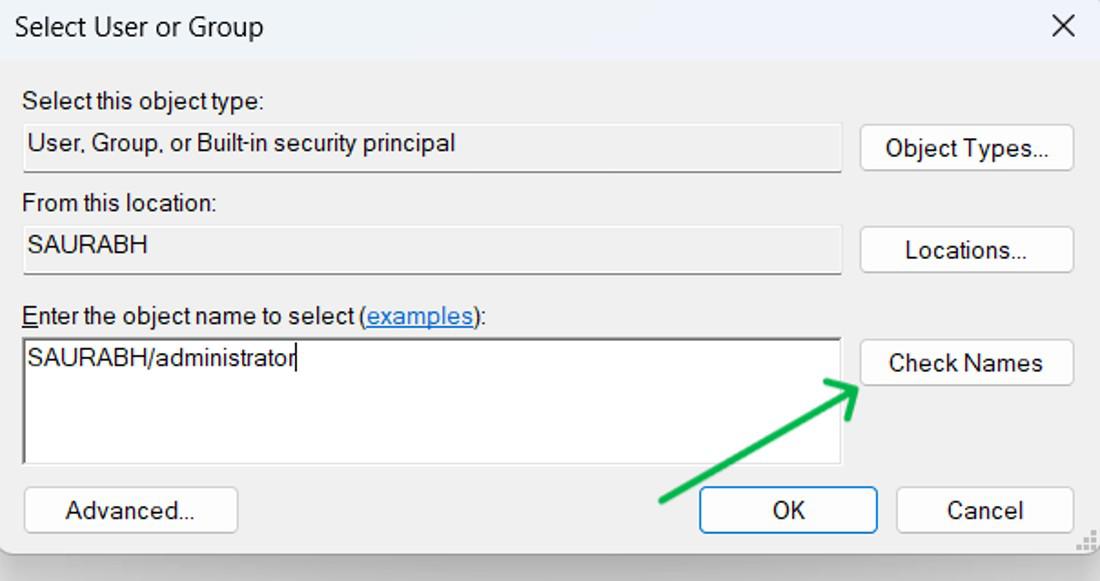Screen dimensions: 1100x581
Task: Confirm the selection with OK
Action: click(x=788, y=510)
